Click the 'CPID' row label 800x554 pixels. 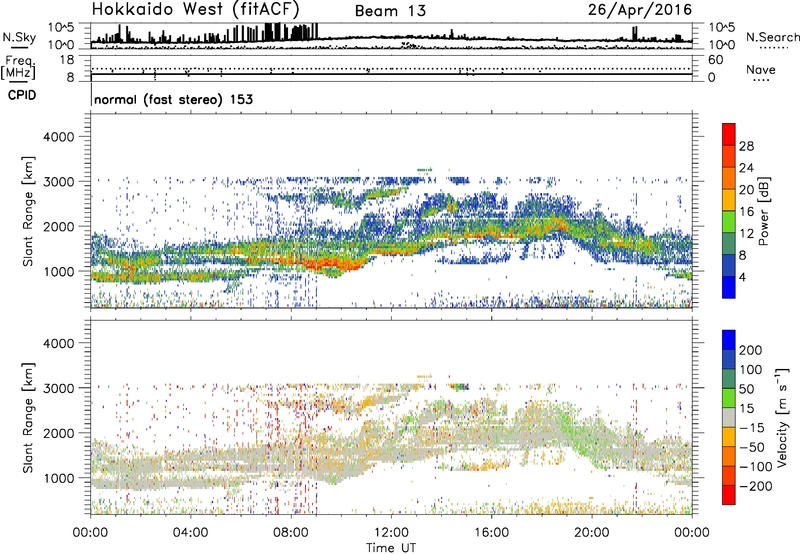pyautogui.click(x=22, y=95)
